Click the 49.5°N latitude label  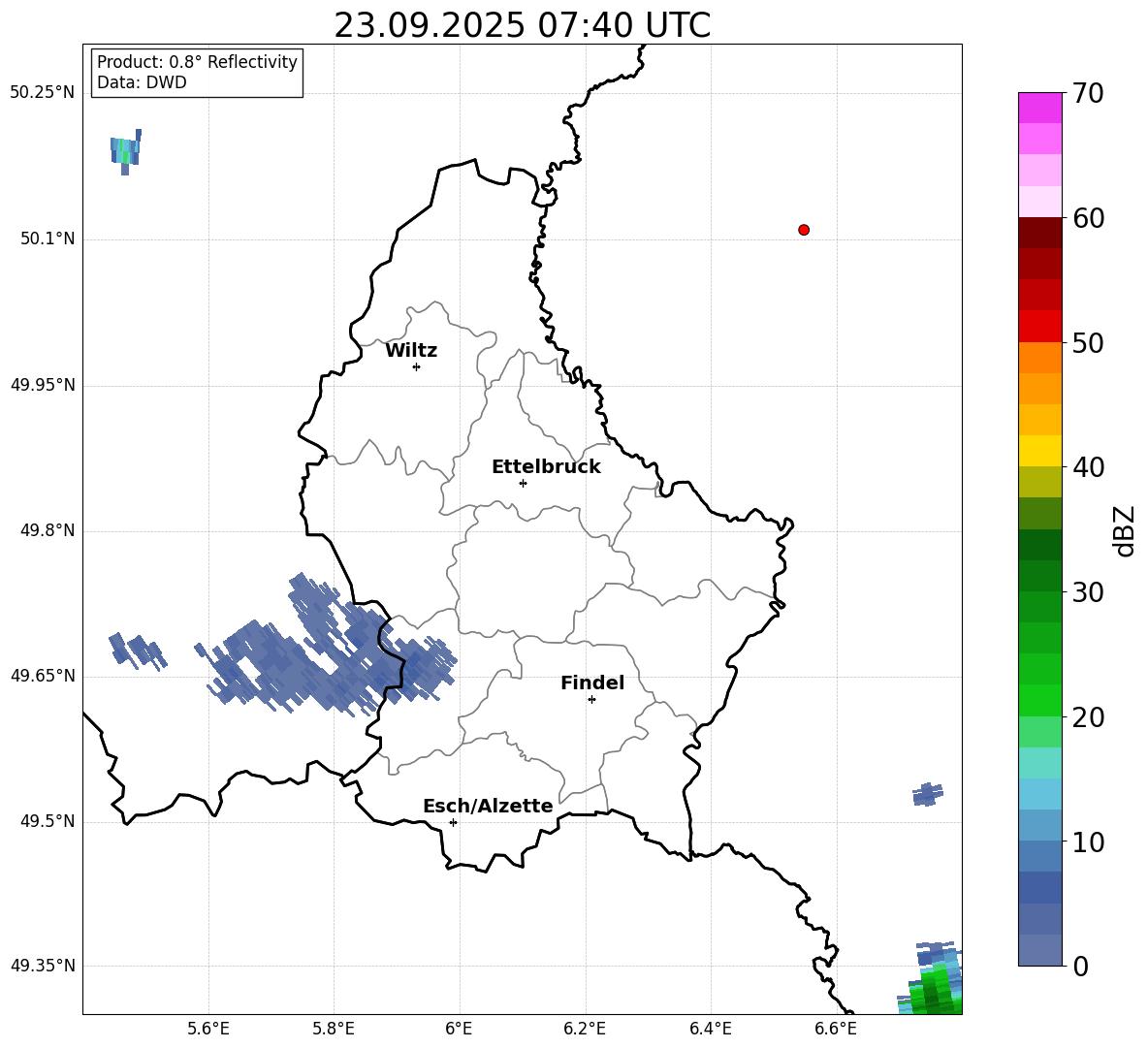(x=47, y=821)
